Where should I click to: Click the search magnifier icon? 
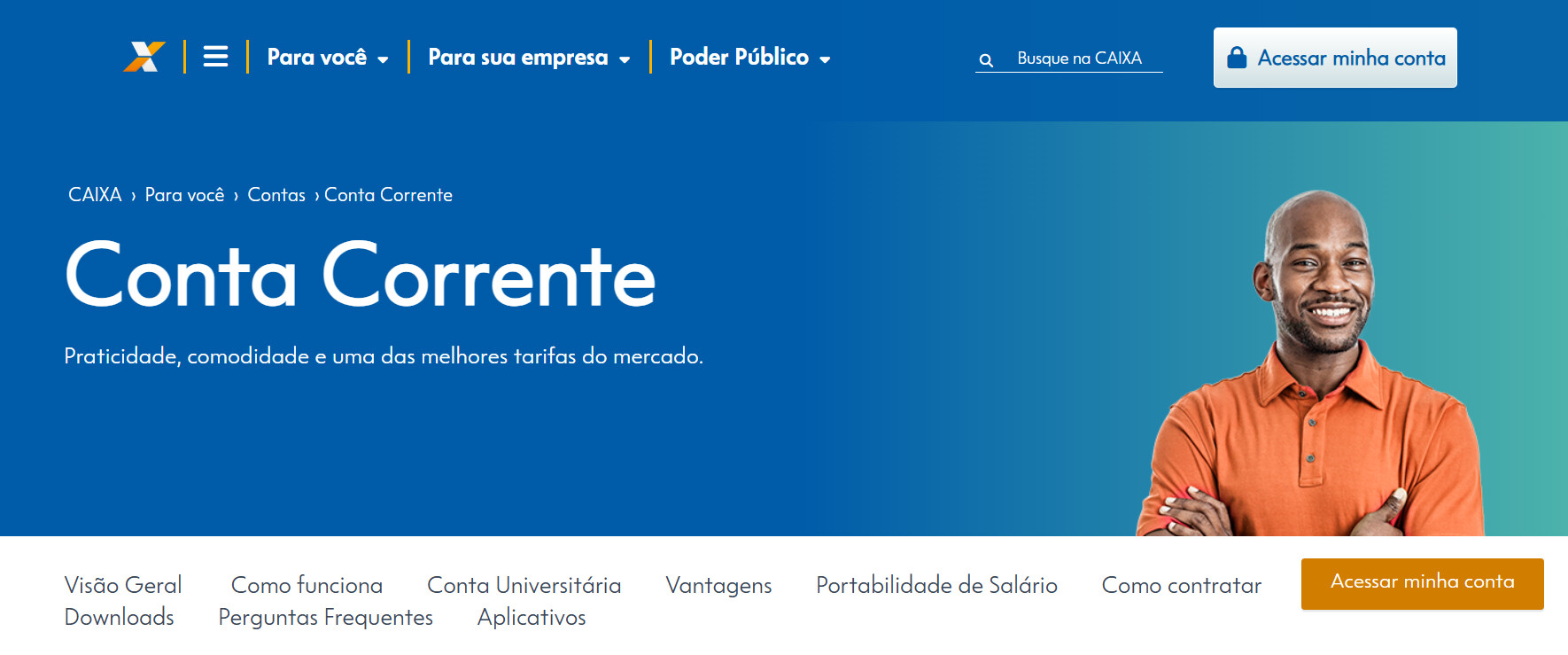pyautogui.click(x=986, y=60)
